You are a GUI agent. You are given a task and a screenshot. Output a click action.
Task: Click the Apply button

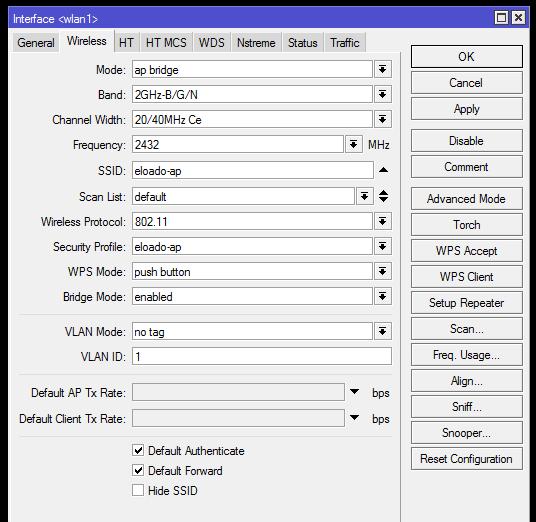point(467,109)
